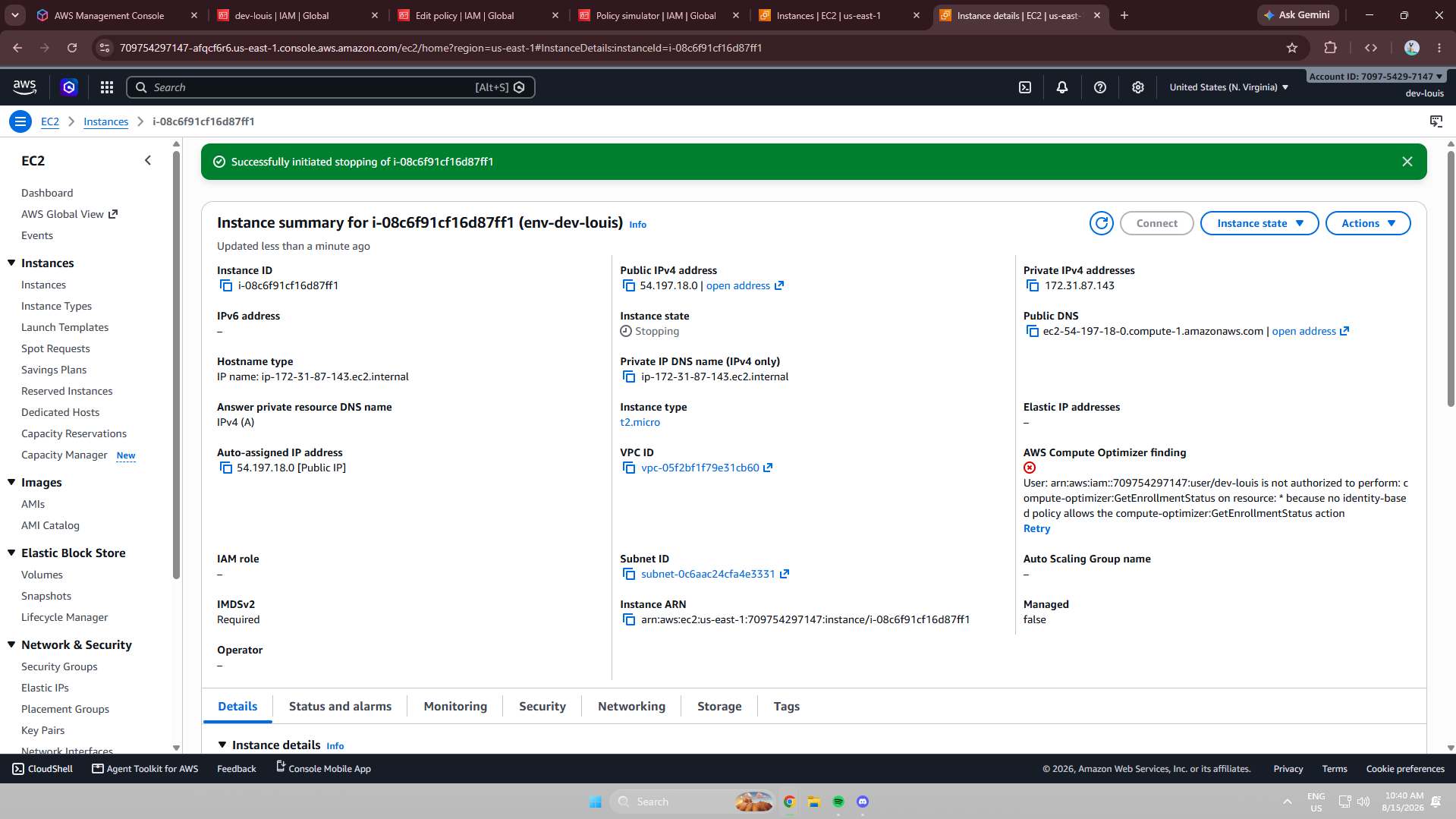Open the Storage tab

point(719,707)
